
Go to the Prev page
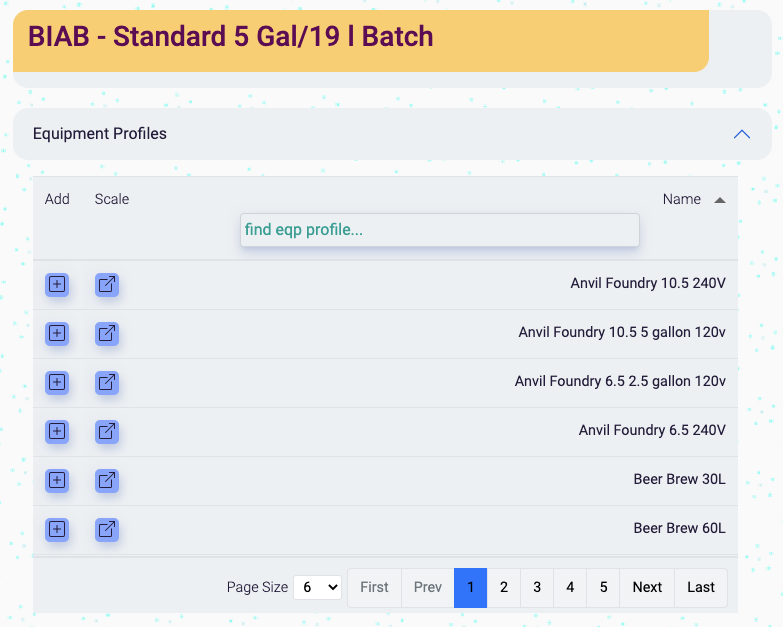tap(428, 588)
